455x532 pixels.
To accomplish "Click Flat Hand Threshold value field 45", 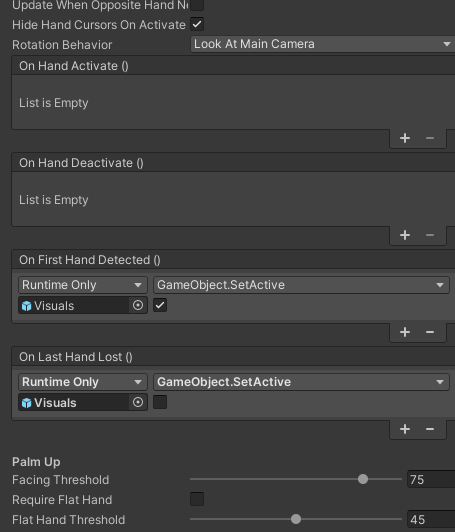I will [431, 519].
